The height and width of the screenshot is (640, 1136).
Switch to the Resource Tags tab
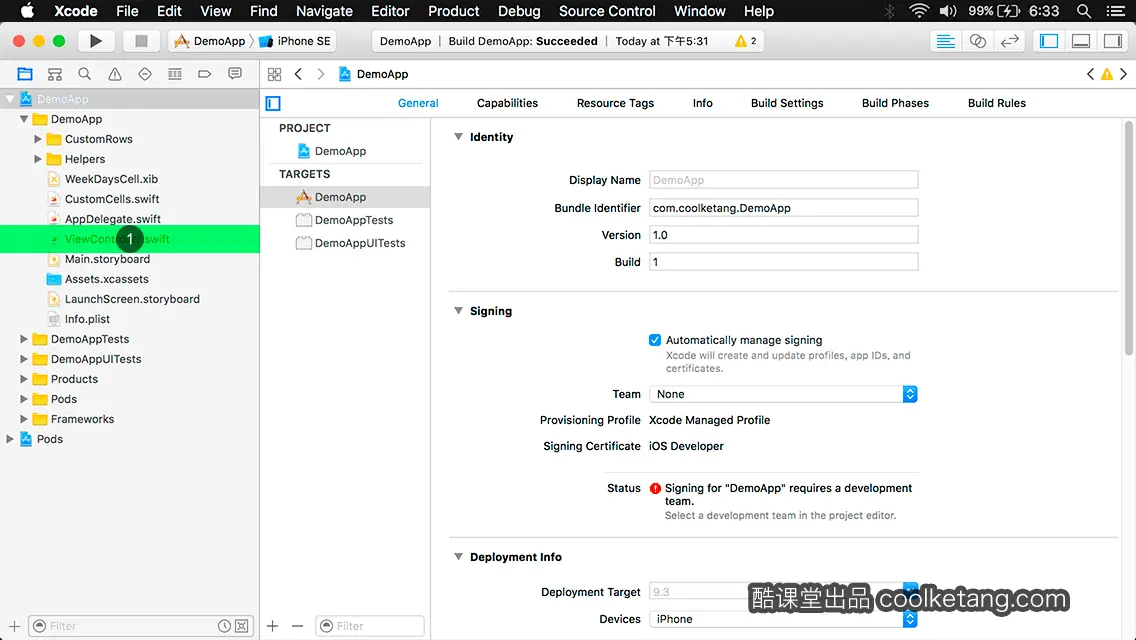[x=615, y=103]
